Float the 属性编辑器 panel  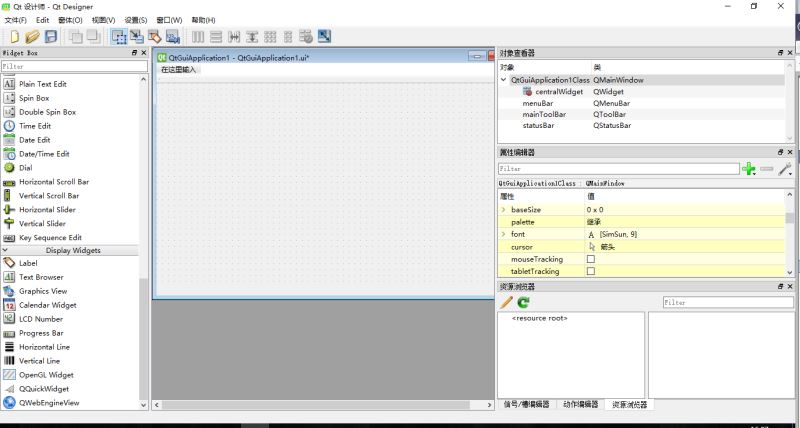781,152
